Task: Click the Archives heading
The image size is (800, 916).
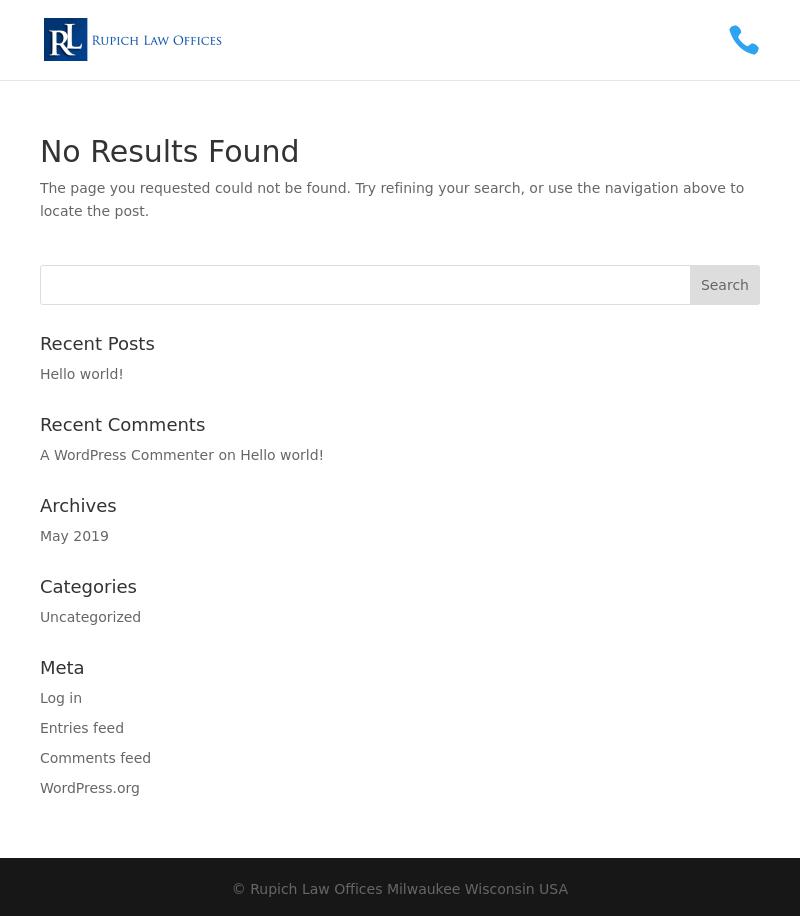Action: pyautogui.click(x=78, y=506)
